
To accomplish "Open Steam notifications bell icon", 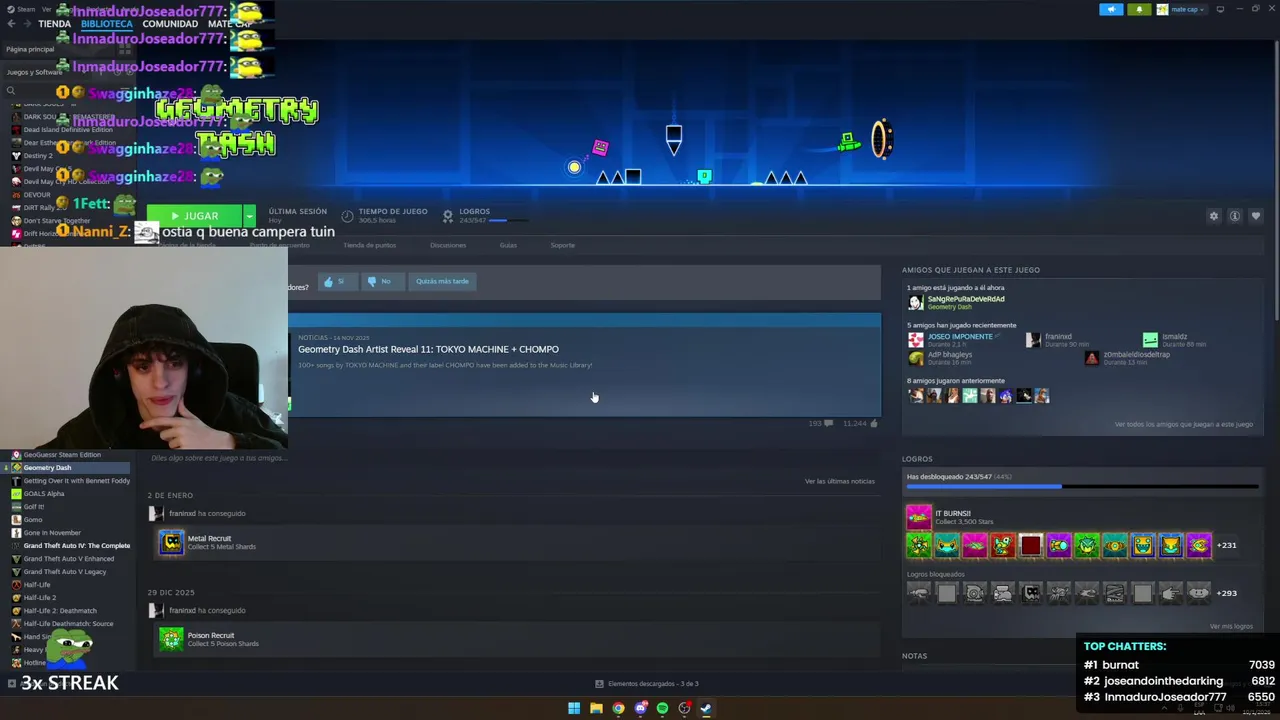I will coord(1139,9).
